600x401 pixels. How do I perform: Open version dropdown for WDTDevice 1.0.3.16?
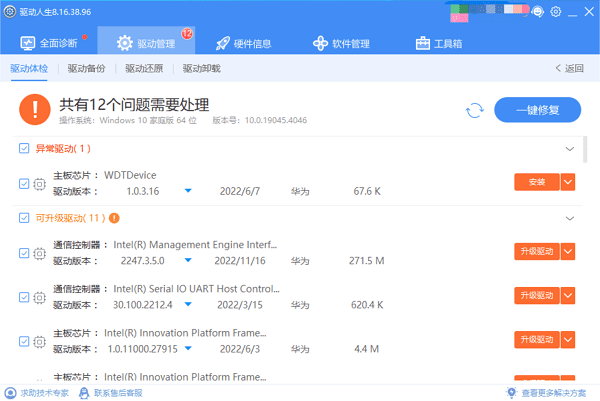pos(187,190)
